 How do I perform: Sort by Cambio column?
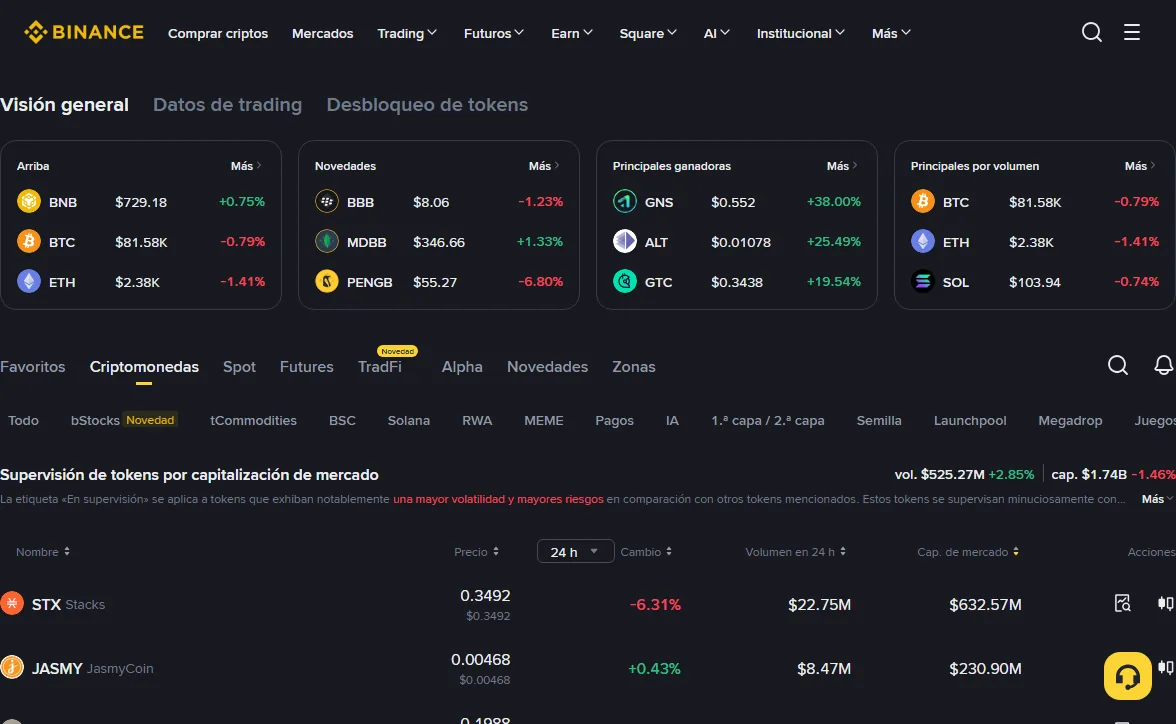tap(646, 551)
